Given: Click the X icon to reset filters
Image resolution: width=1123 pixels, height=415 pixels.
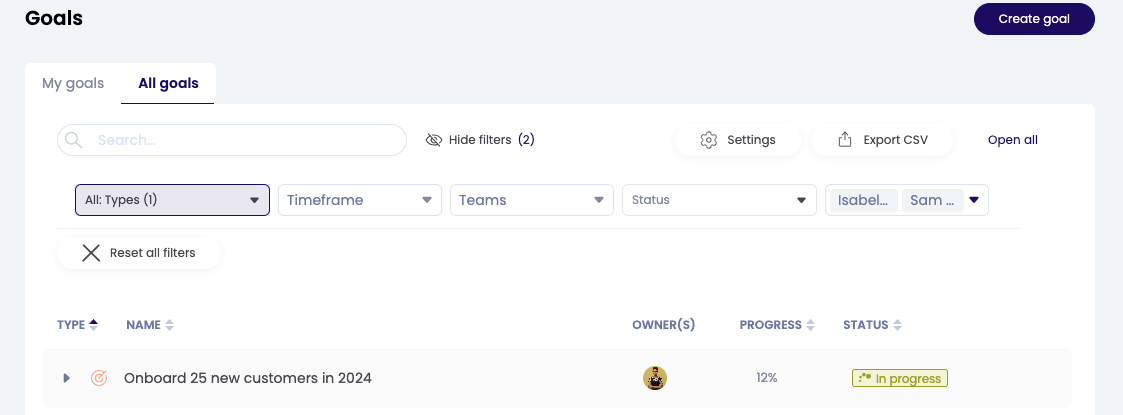Looking at the screenshot, I should tap(91, 253).
